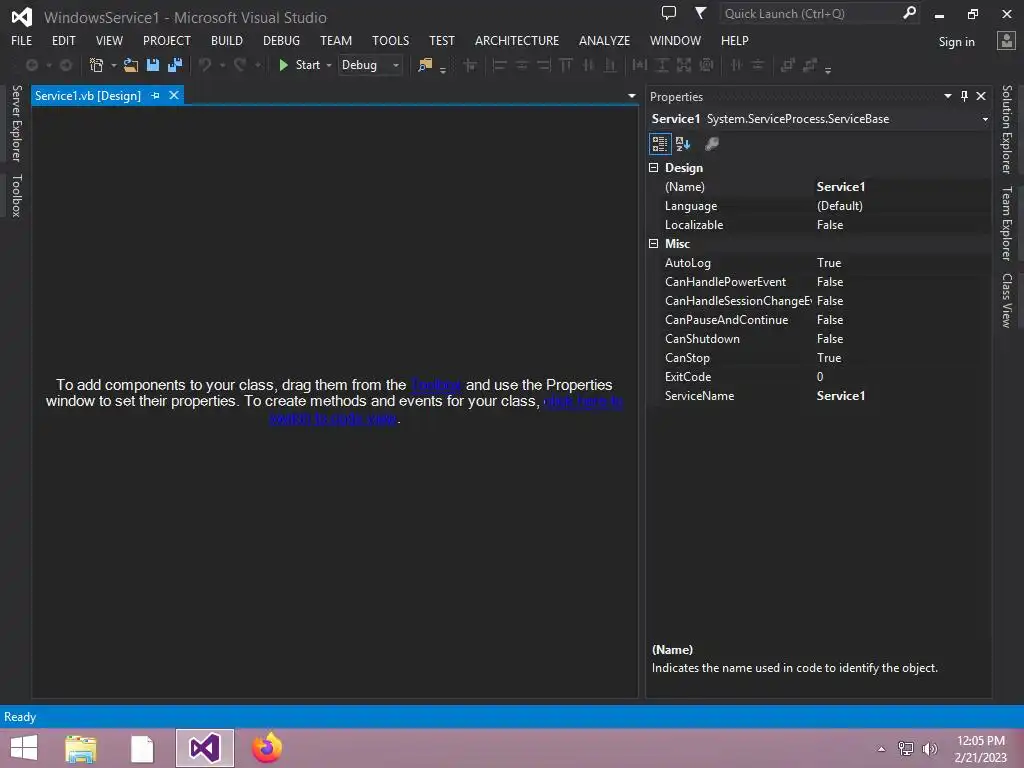1024x768 pixels.
Task: Click the New Project toolbar icon
Action: click(96, 65)
